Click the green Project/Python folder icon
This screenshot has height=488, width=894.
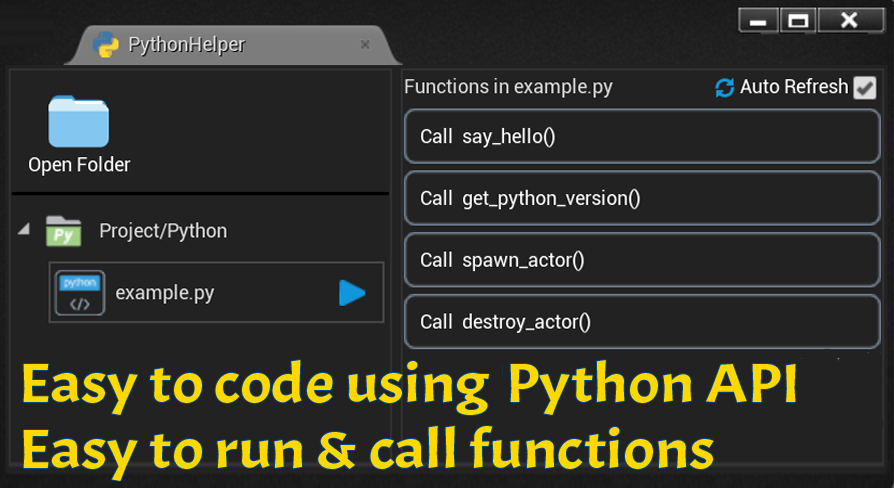[x=63, y=231]
